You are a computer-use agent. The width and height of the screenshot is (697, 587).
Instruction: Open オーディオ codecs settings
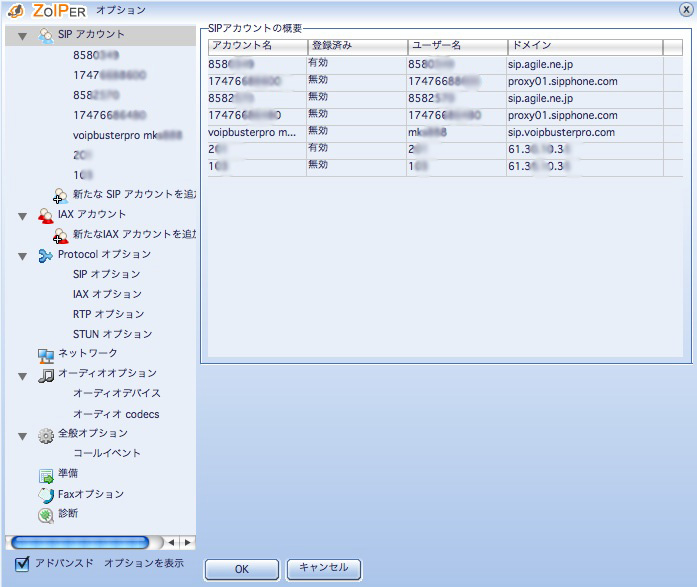point(116,414)
